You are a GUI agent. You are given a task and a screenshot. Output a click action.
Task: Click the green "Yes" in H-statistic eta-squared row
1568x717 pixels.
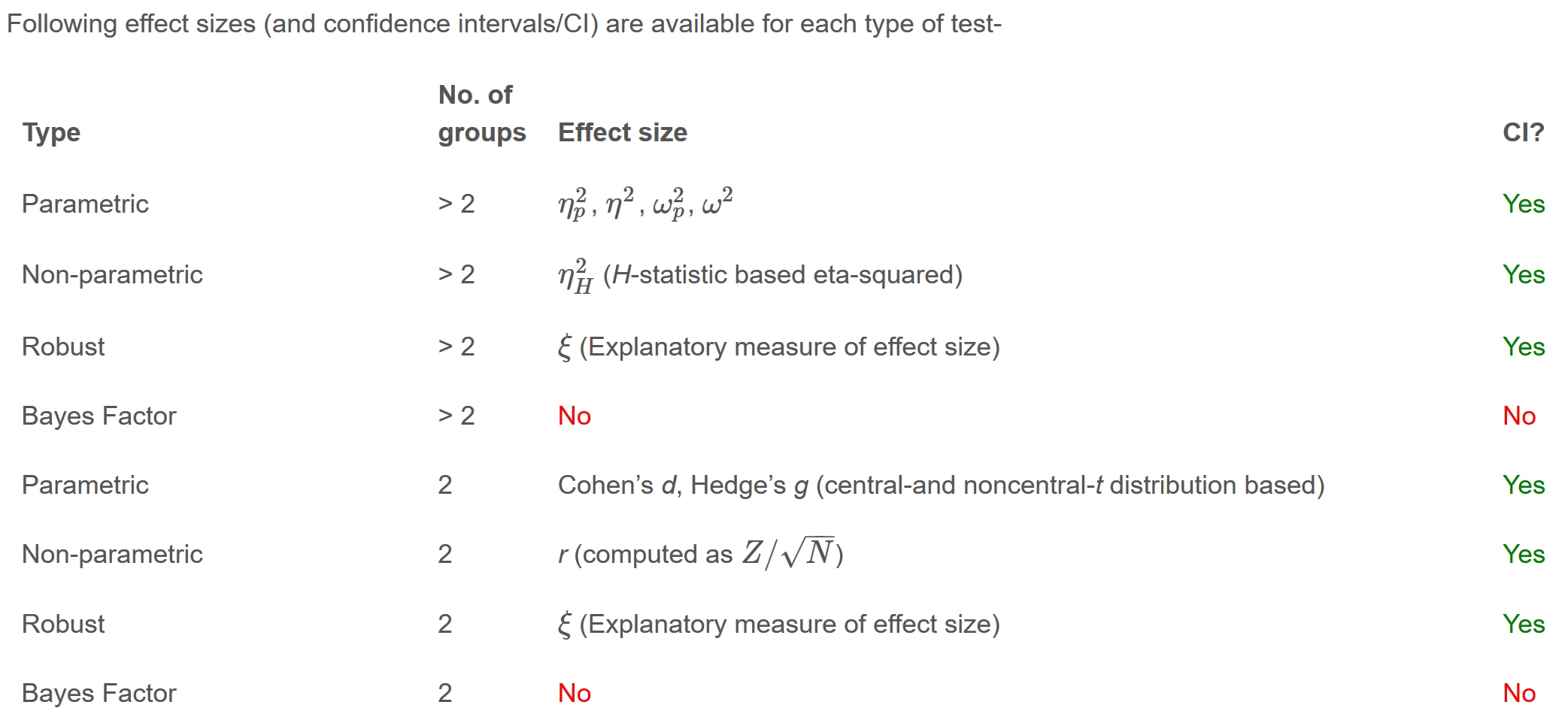pyautogui.click(x=1524, y=275)
